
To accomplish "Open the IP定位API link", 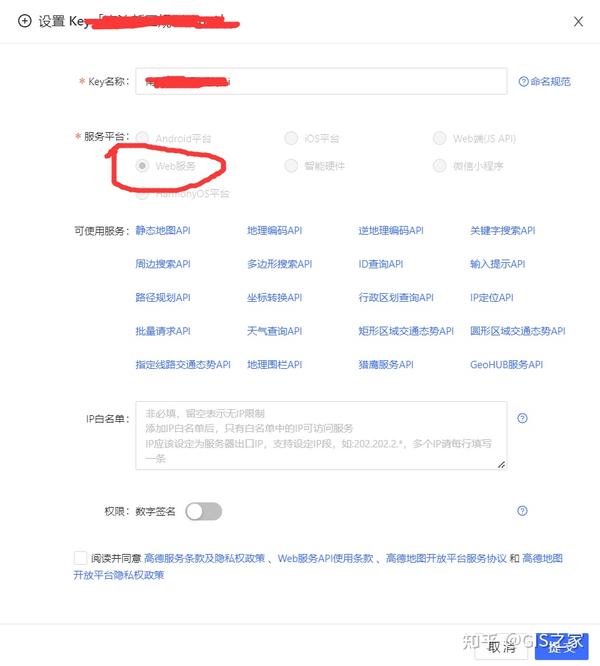I will pos(491,297).
